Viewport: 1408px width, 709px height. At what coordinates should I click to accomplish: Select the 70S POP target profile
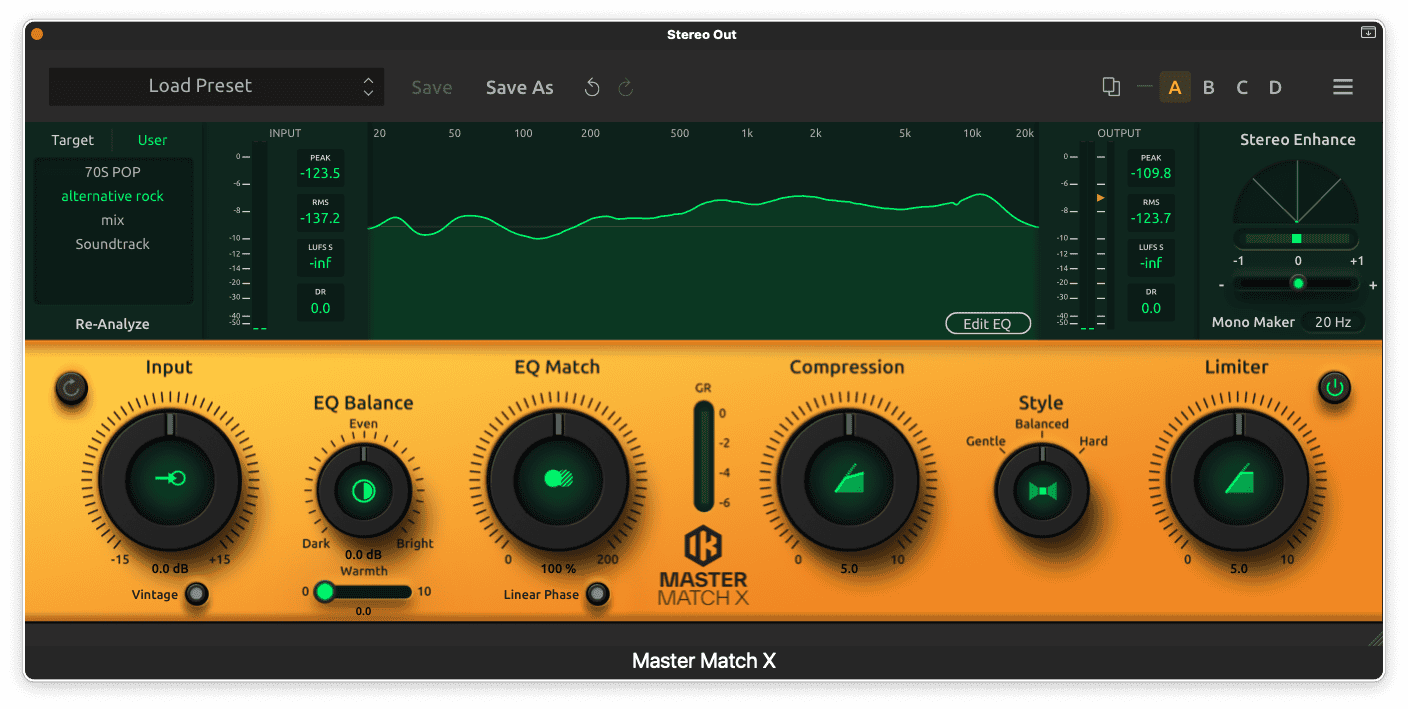tap(112, 171)
